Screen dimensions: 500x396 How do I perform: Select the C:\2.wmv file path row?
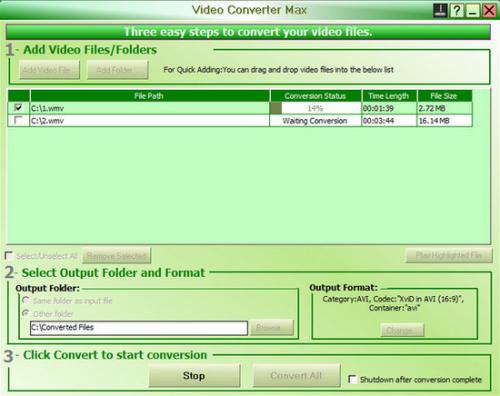[150, 121]
